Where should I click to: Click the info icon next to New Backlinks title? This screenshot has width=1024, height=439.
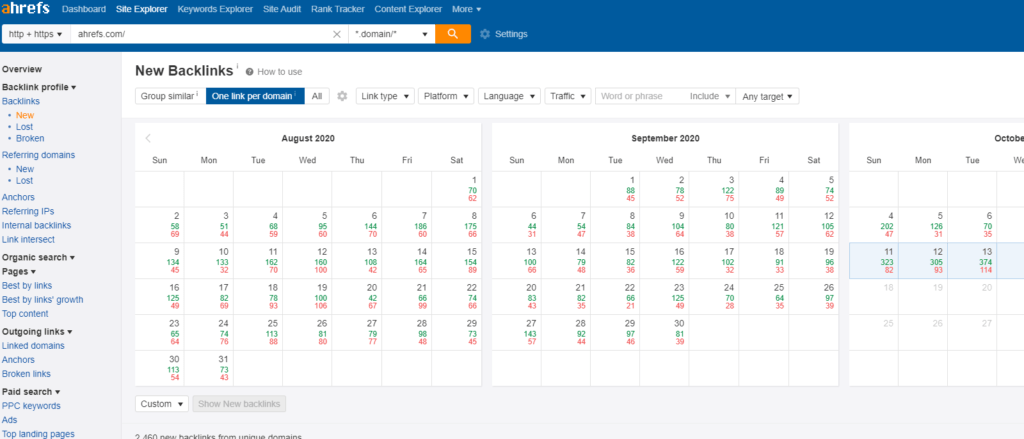pyautogui.click(x=238, y=66)
